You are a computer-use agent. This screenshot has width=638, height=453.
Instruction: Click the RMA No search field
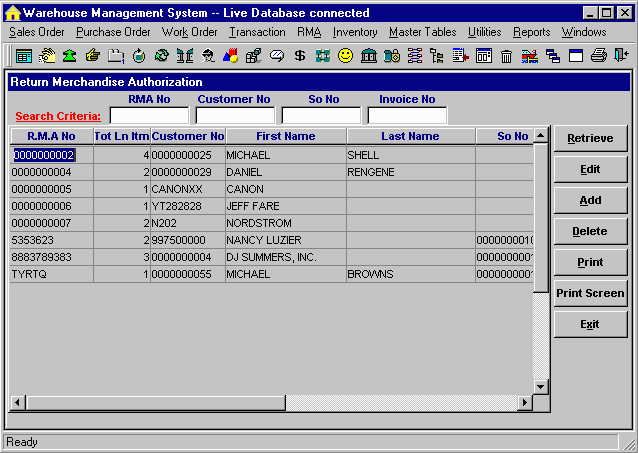point(149,115)
